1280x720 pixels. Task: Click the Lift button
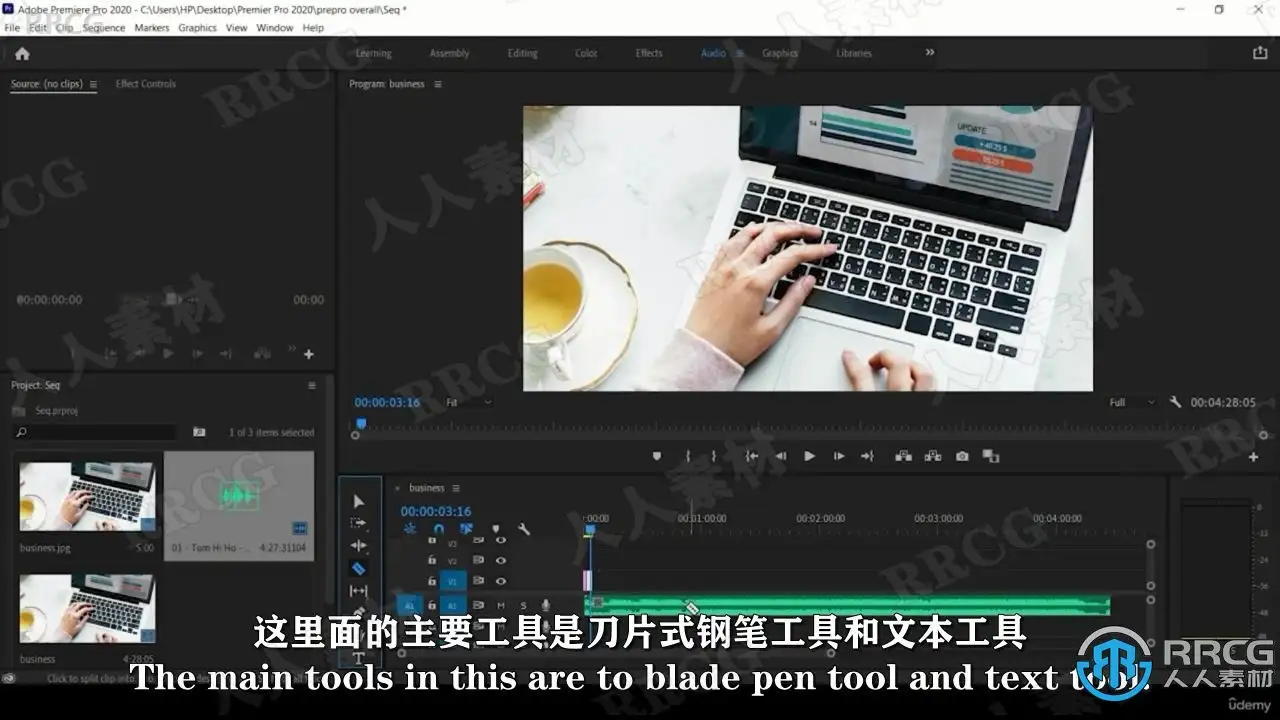[x=903, y=456]
